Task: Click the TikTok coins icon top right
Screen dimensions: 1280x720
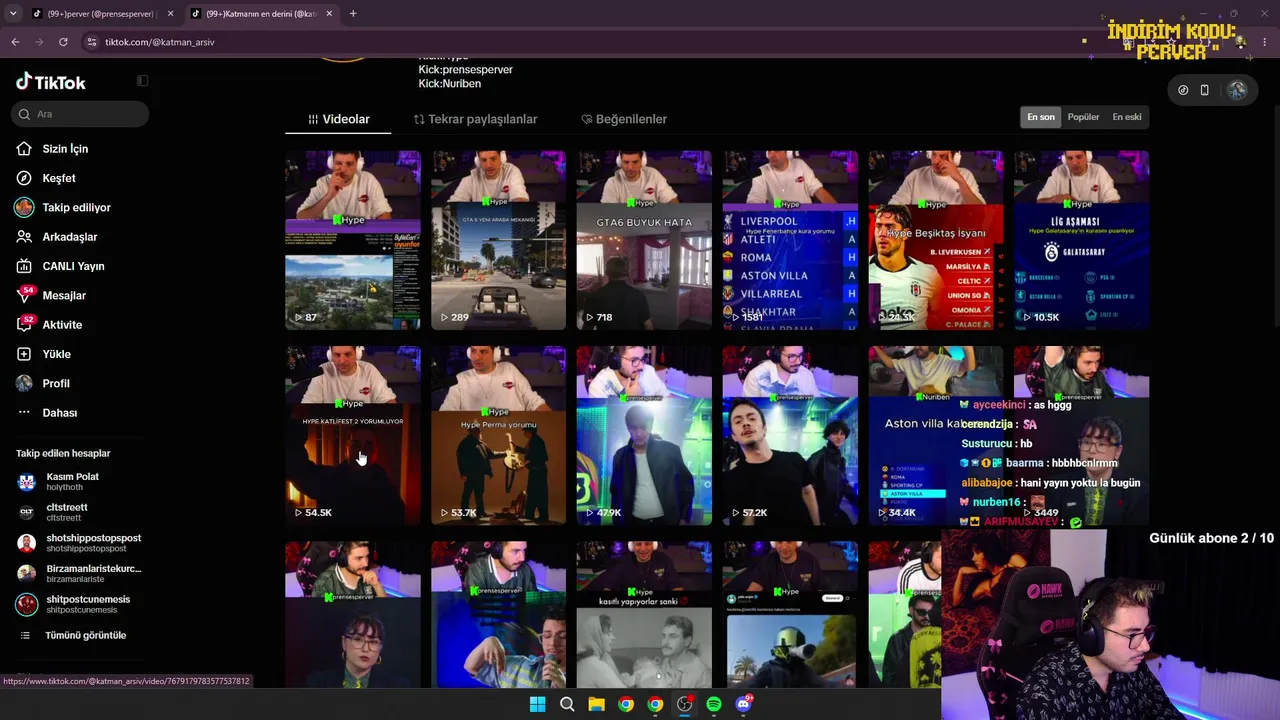Action: [x=1183, y=90]
